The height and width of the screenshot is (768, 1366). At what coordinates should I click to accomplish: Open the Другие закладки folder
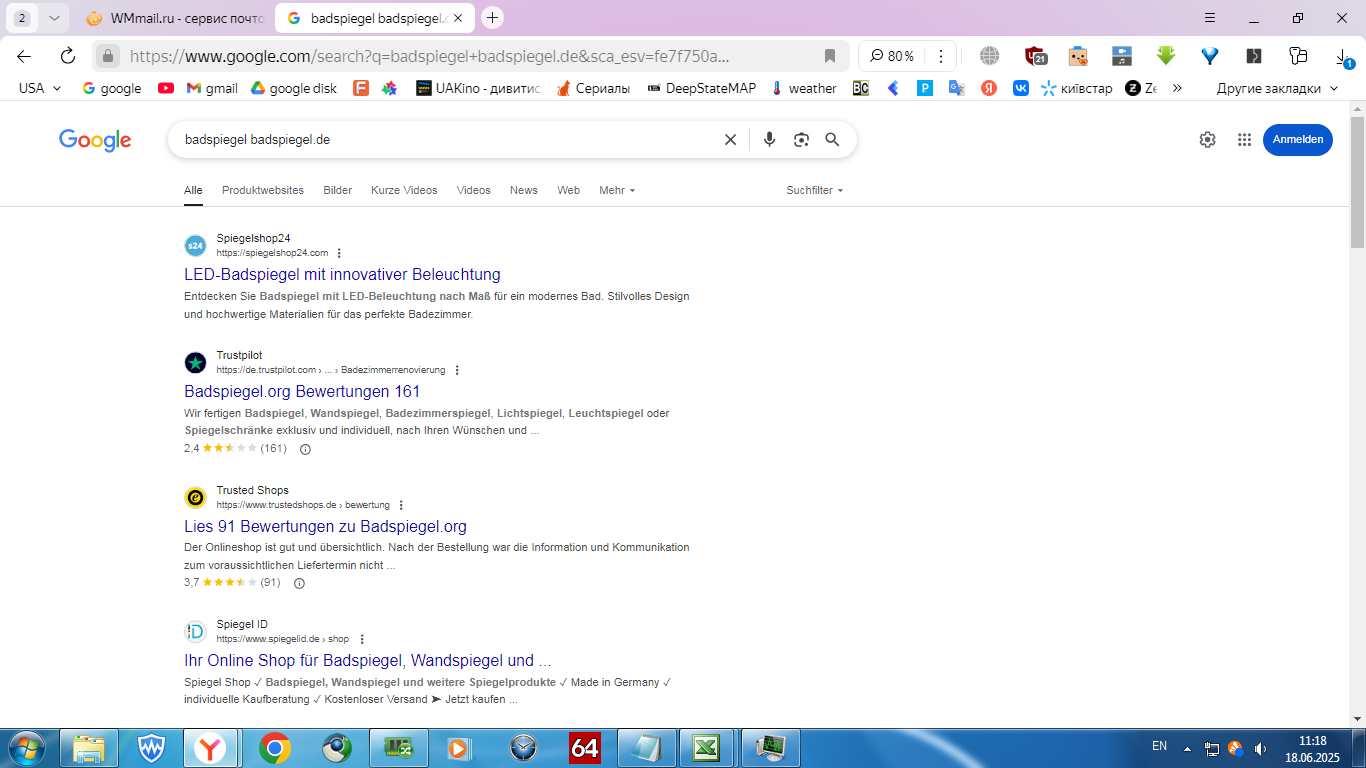(1277, 88)
